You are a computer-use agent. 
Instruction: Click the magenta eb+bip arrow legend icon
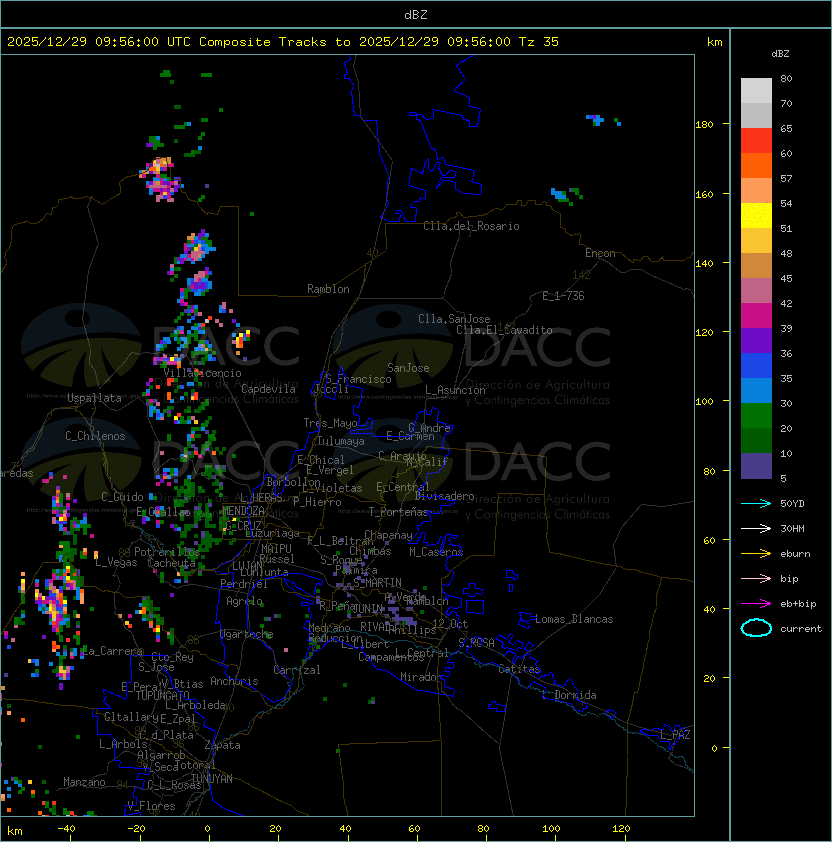pyautogui.click(x=756, y=604)
